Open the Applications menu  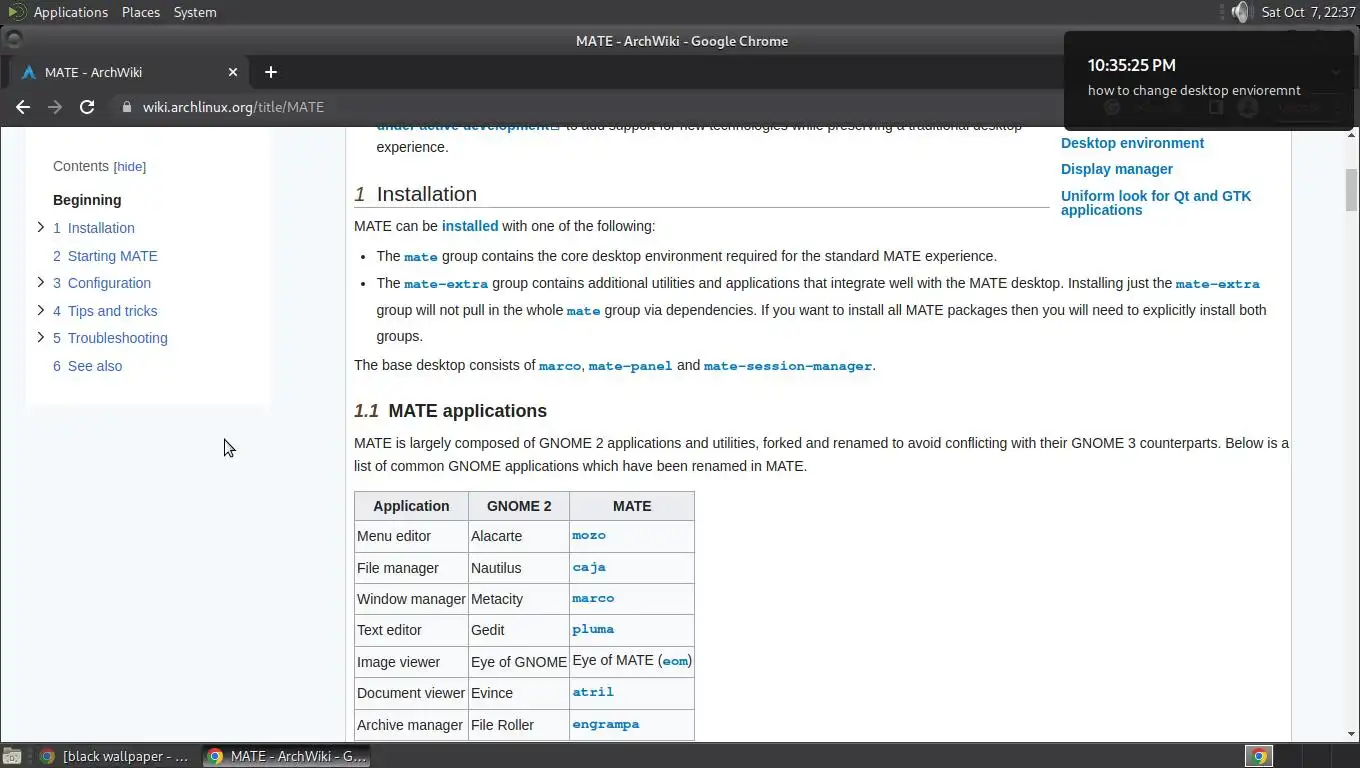point(70,12)
